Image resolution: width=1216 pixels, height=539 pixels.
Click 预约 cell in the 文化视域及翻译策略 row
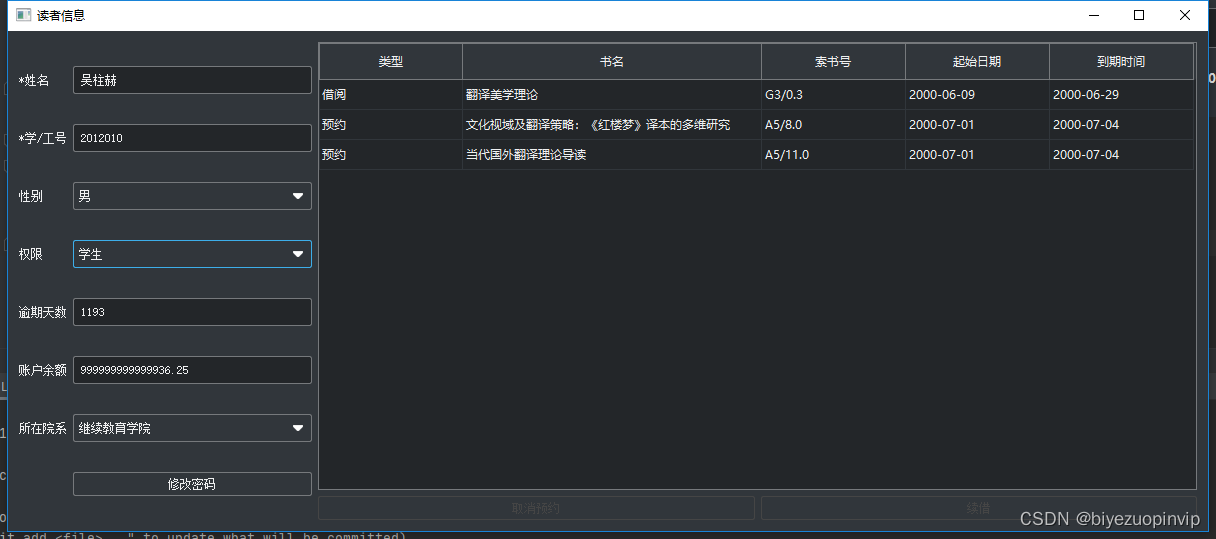point(391,125)
